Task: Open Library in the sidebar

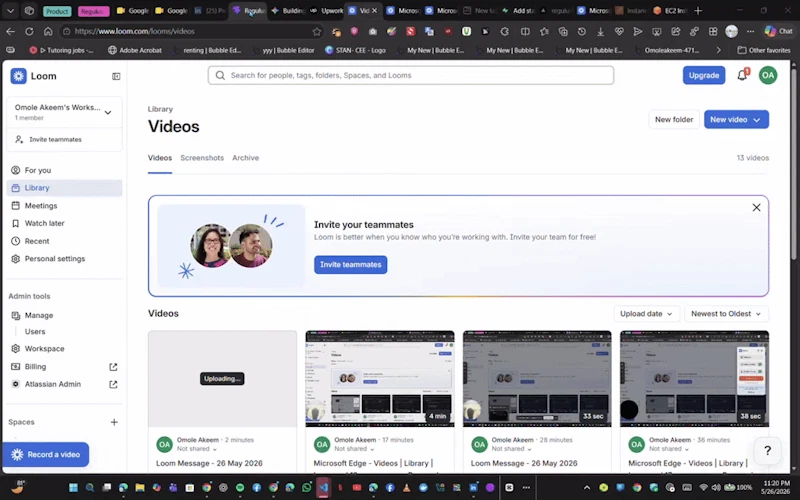Action: coord(64,188)
